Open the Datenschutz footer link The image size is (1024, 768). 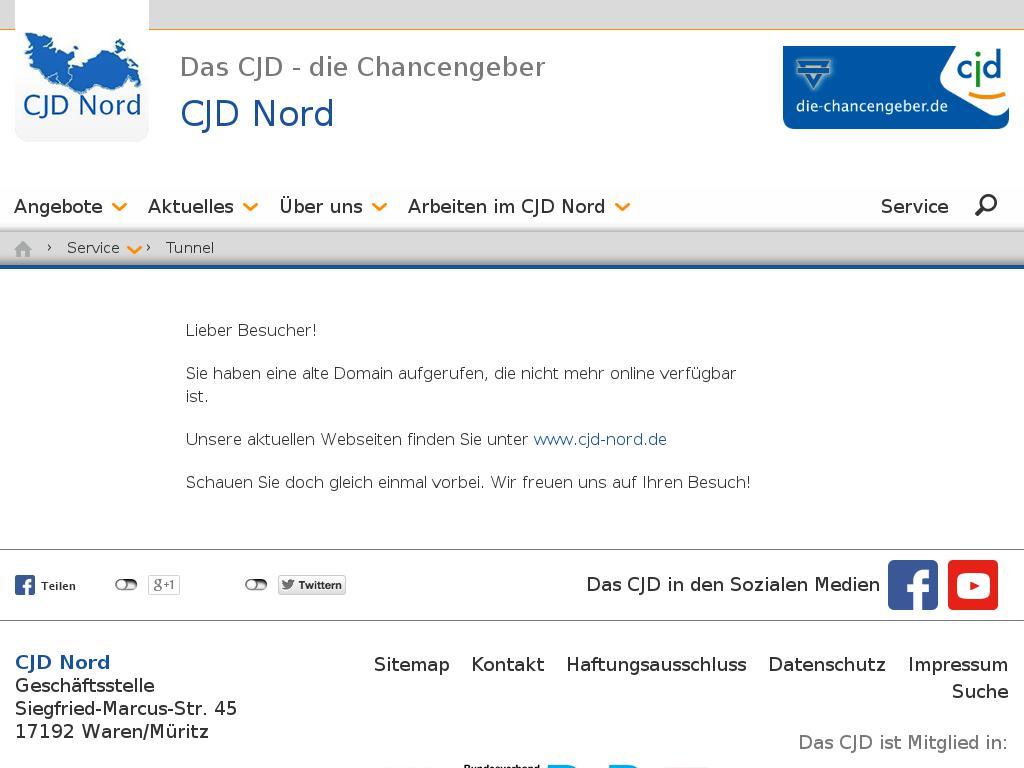[x=827, y=664]
